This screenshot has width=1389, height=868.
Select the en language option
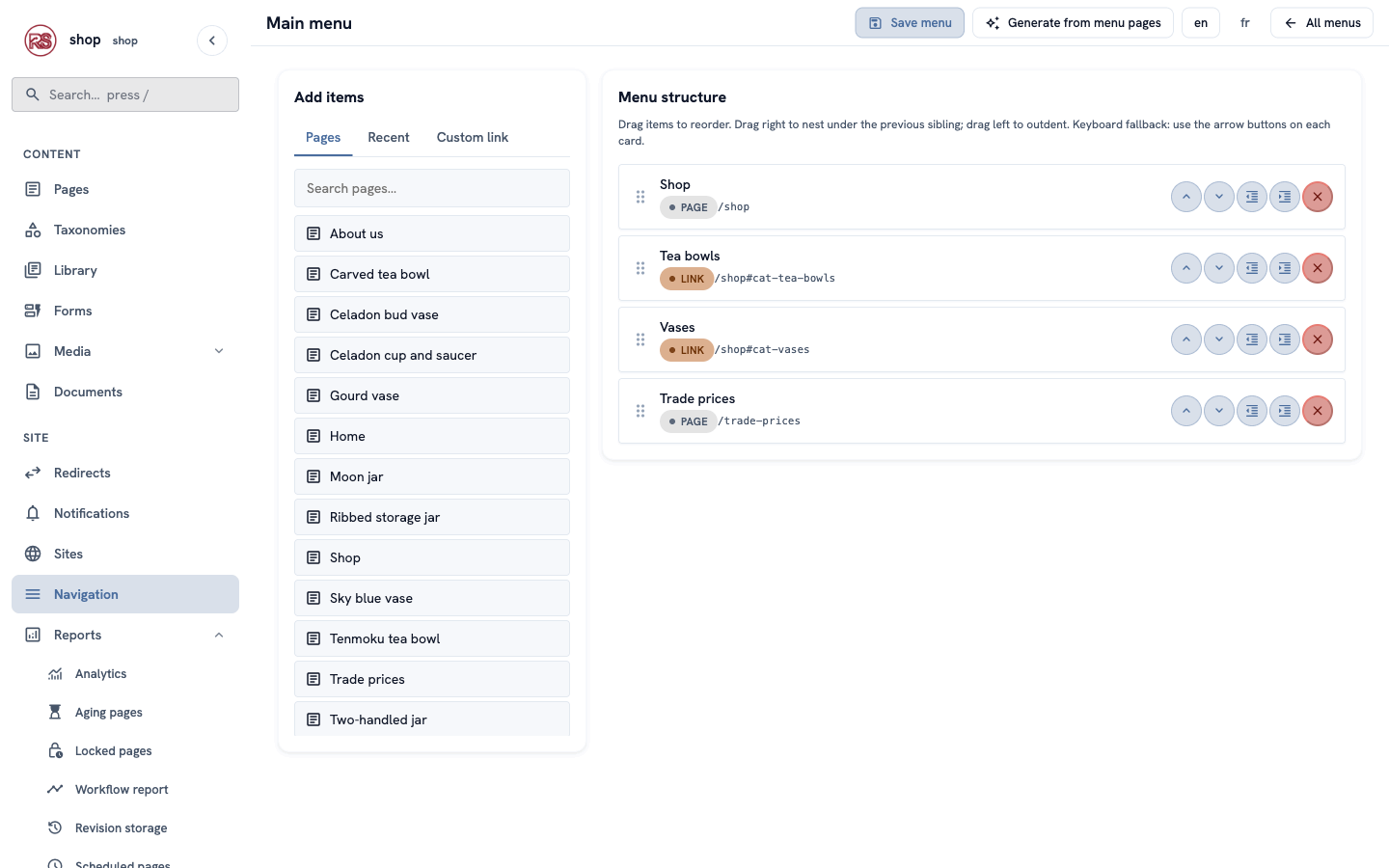[x=1201, y=22]
